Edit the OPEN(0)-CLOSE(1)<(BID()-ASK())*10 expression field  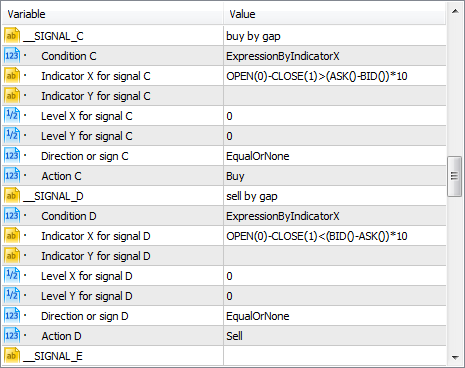[335, 236]
